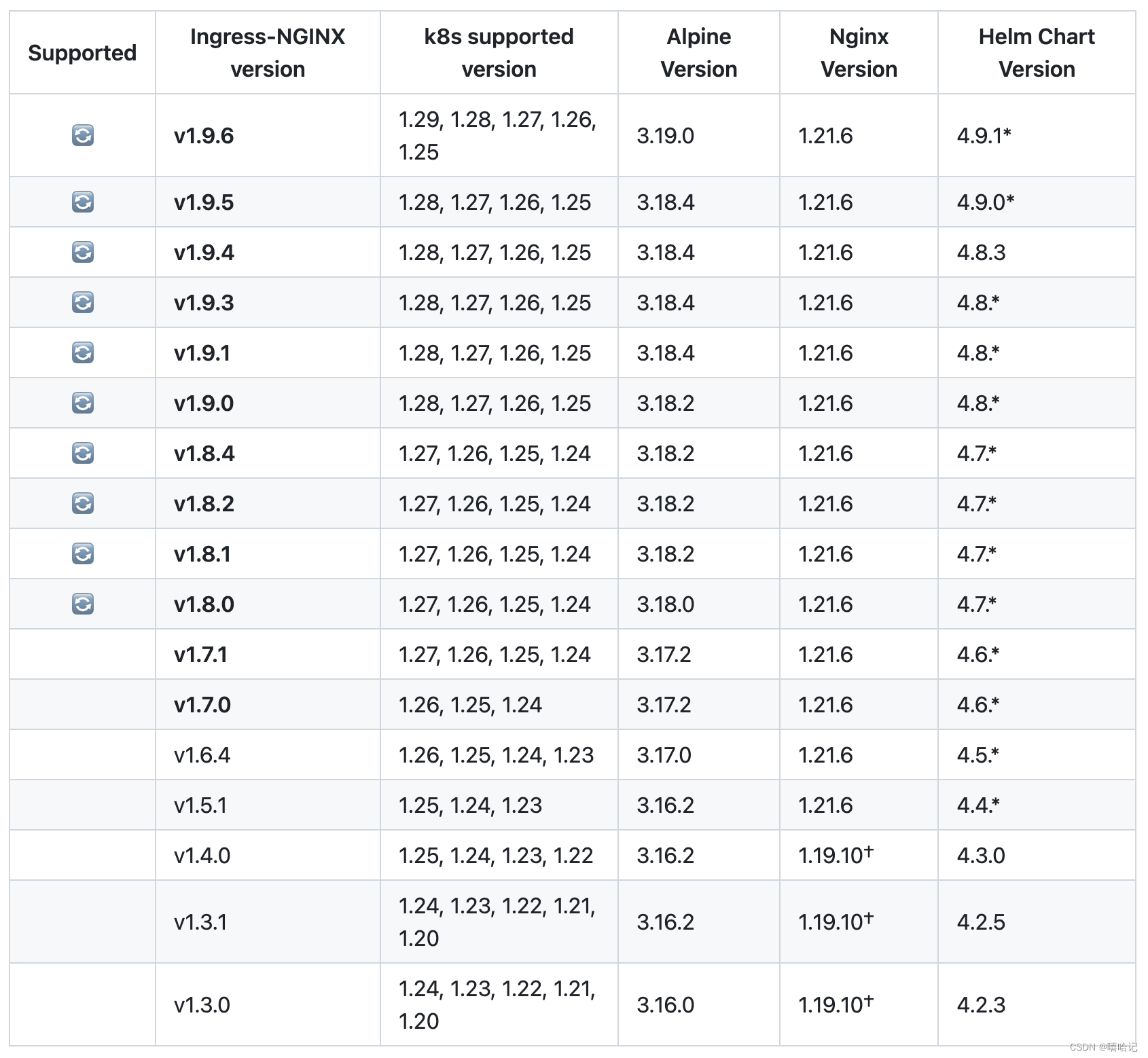The height and width of the screenshot is (1058, 1148).
Task: Click Alpine version 3.18.0
Action: (665, 604)
